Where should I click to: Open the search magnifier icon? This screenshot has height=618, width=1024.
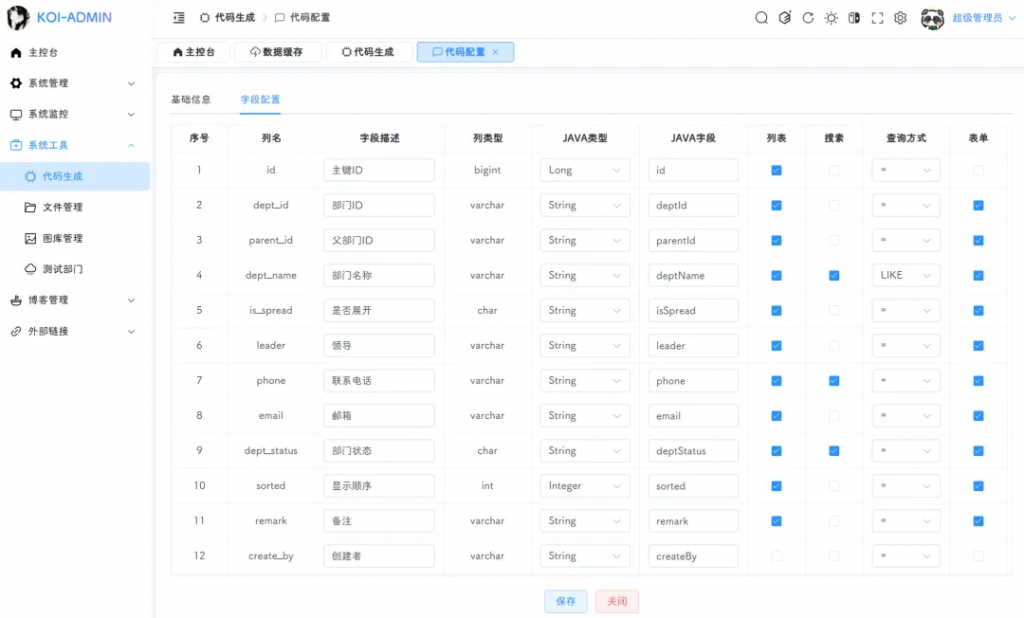pyautogui.click(x=761, y=18)
